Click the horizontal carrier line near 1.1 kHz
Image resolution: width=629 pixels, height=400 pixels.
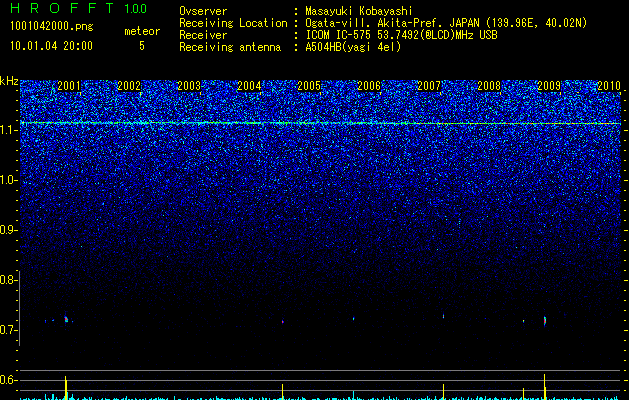(x=321, y=123)
